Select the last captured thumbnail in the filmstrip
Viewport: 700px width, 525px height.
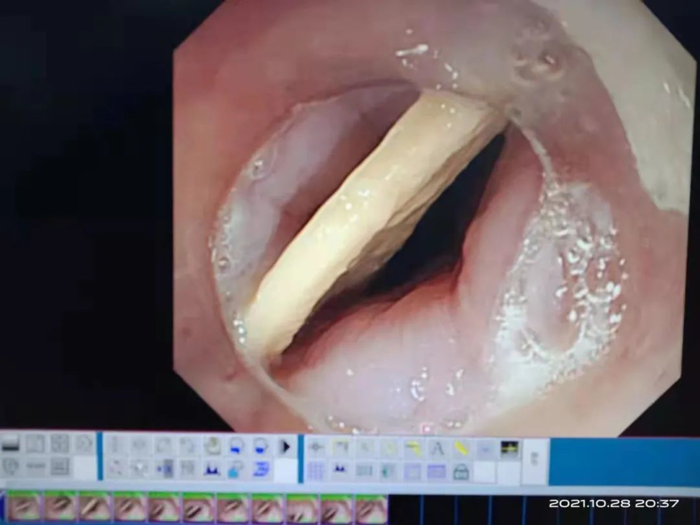pyautogui.click(x=371, y=508)
